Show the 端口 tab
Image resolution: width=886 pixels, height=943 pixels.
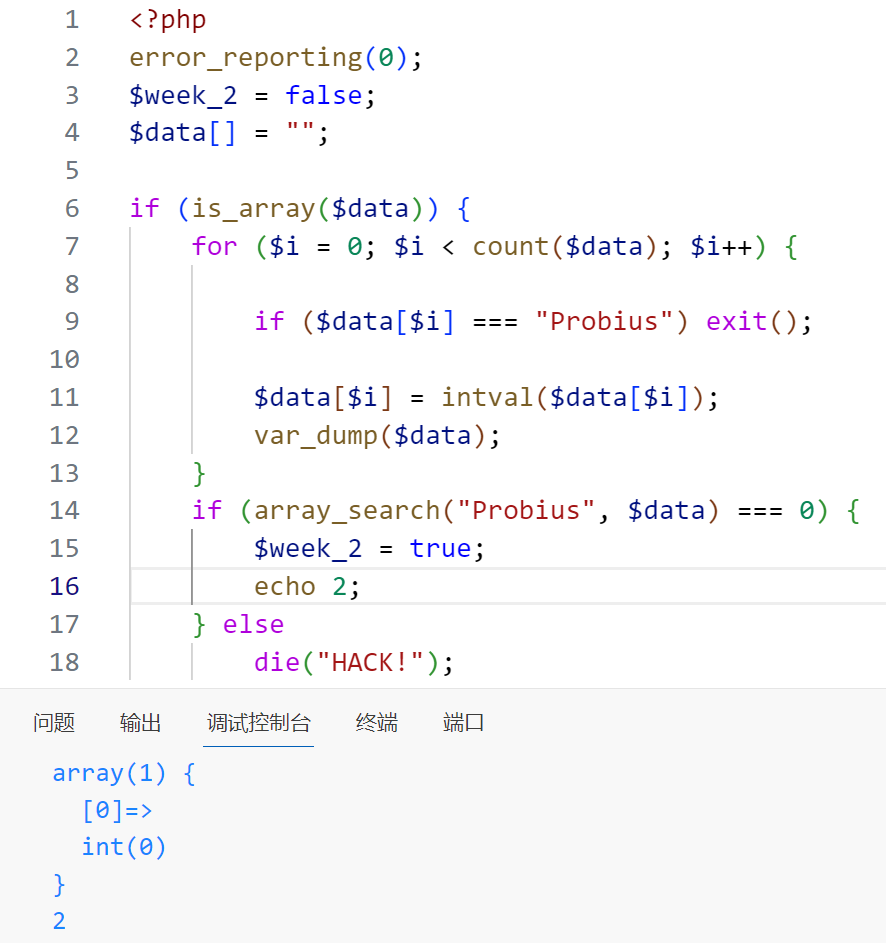click(463, 723)
